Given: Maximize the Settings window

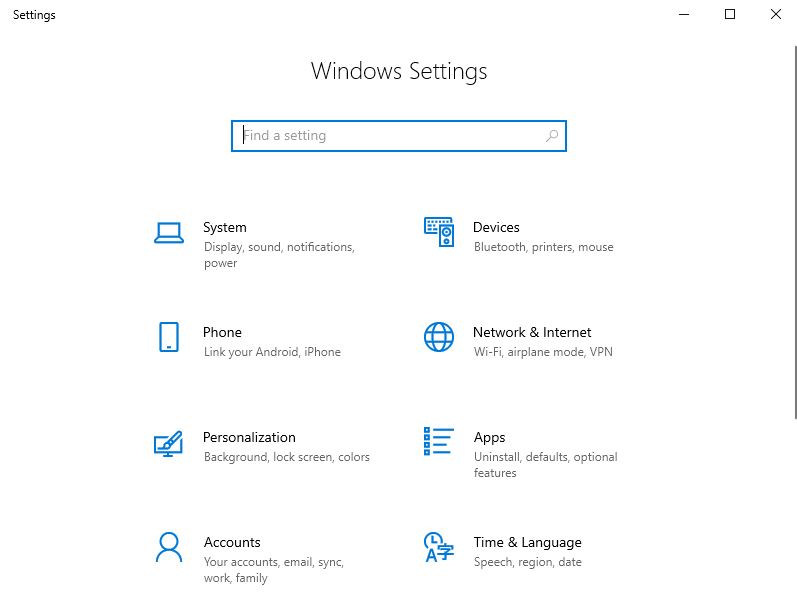Looking at the screenshot, I should (x=730, y=14).
